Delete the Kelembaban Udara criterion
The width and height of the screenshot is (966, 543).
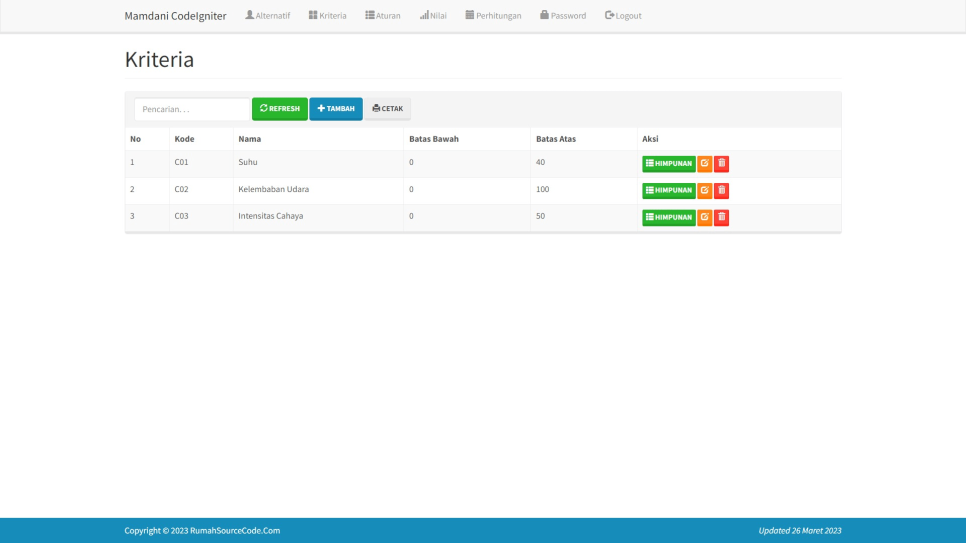point(721,191)
